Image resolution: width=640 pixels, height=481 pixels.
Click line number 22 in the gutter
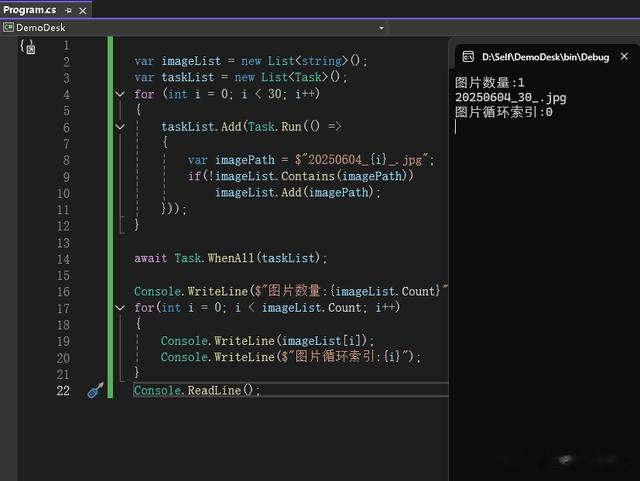(63, 391)
